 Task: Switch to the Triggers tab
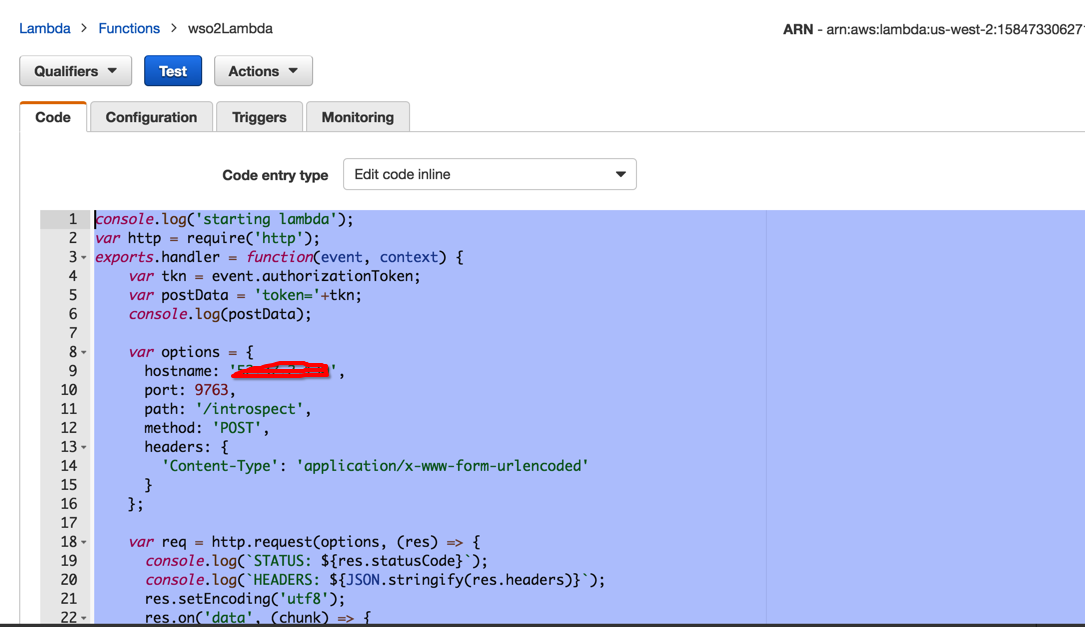click(259, 117)
